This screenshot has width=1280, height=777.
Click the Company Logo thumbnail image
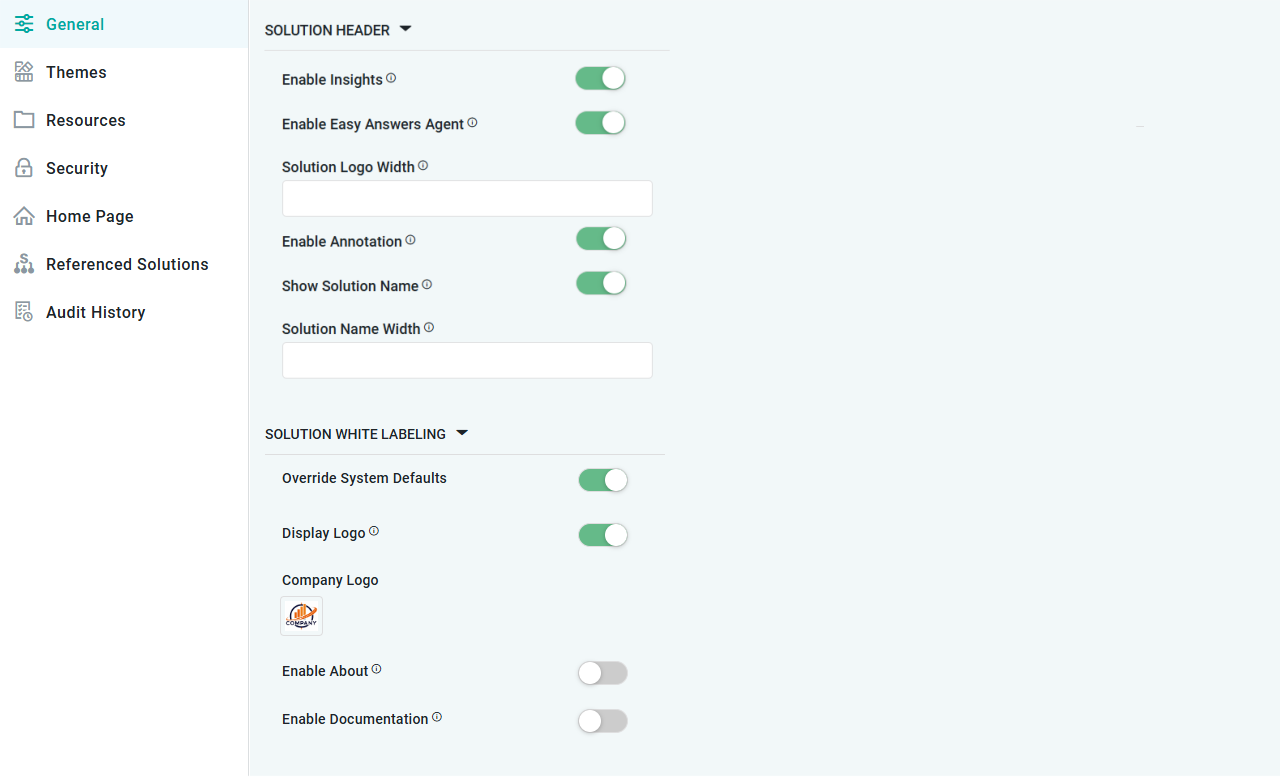click(x=301, y=616)
